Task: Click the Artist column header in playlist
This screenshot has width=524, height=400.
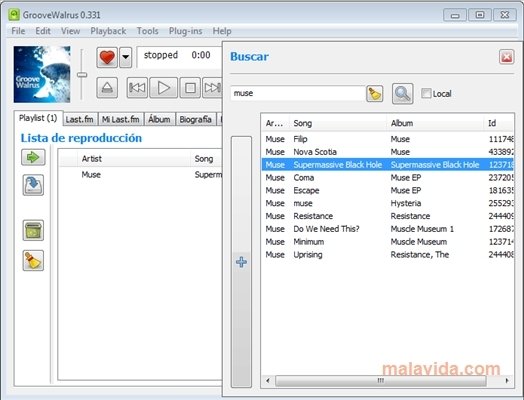Action: point(134,159)
